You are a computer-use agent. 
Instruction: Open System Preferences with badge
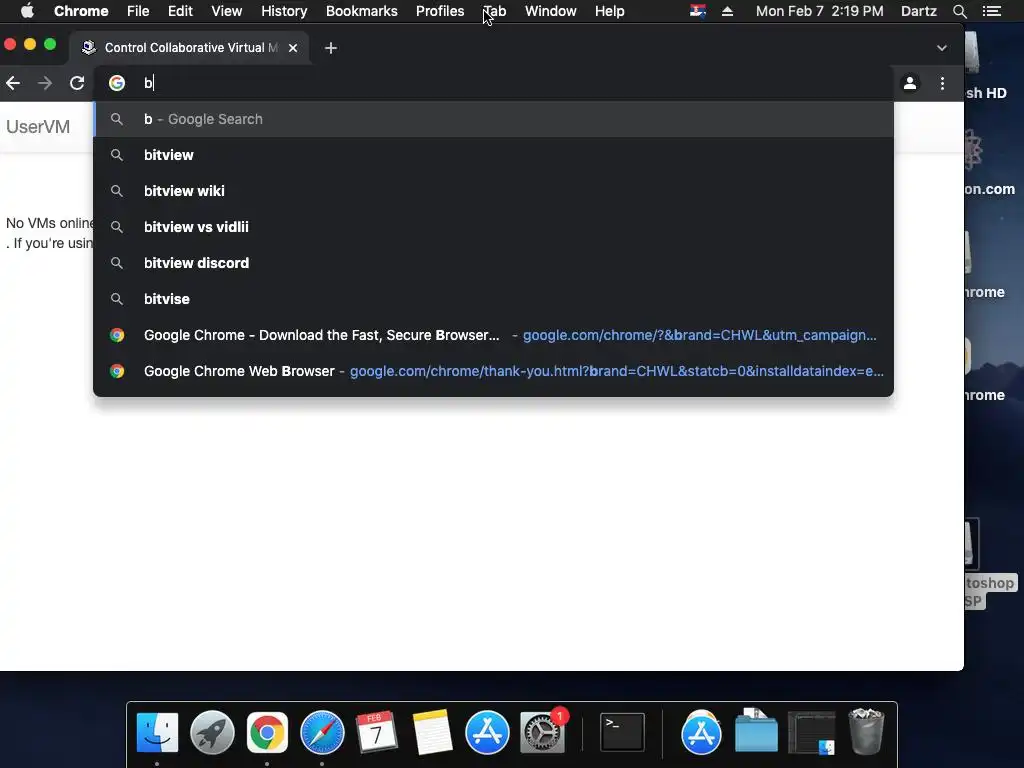point(542,733)
